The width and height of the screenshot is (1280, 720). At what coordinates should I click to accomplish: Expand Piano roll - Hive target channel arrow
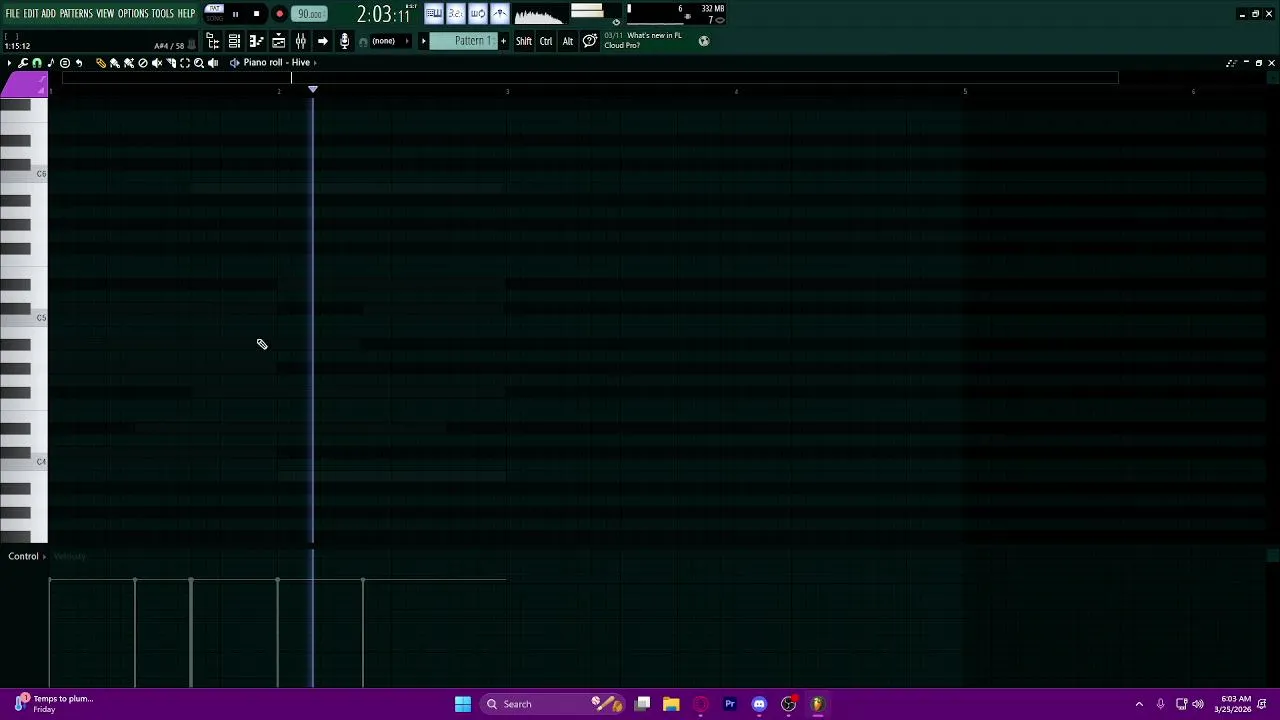(x=314, y=63)
